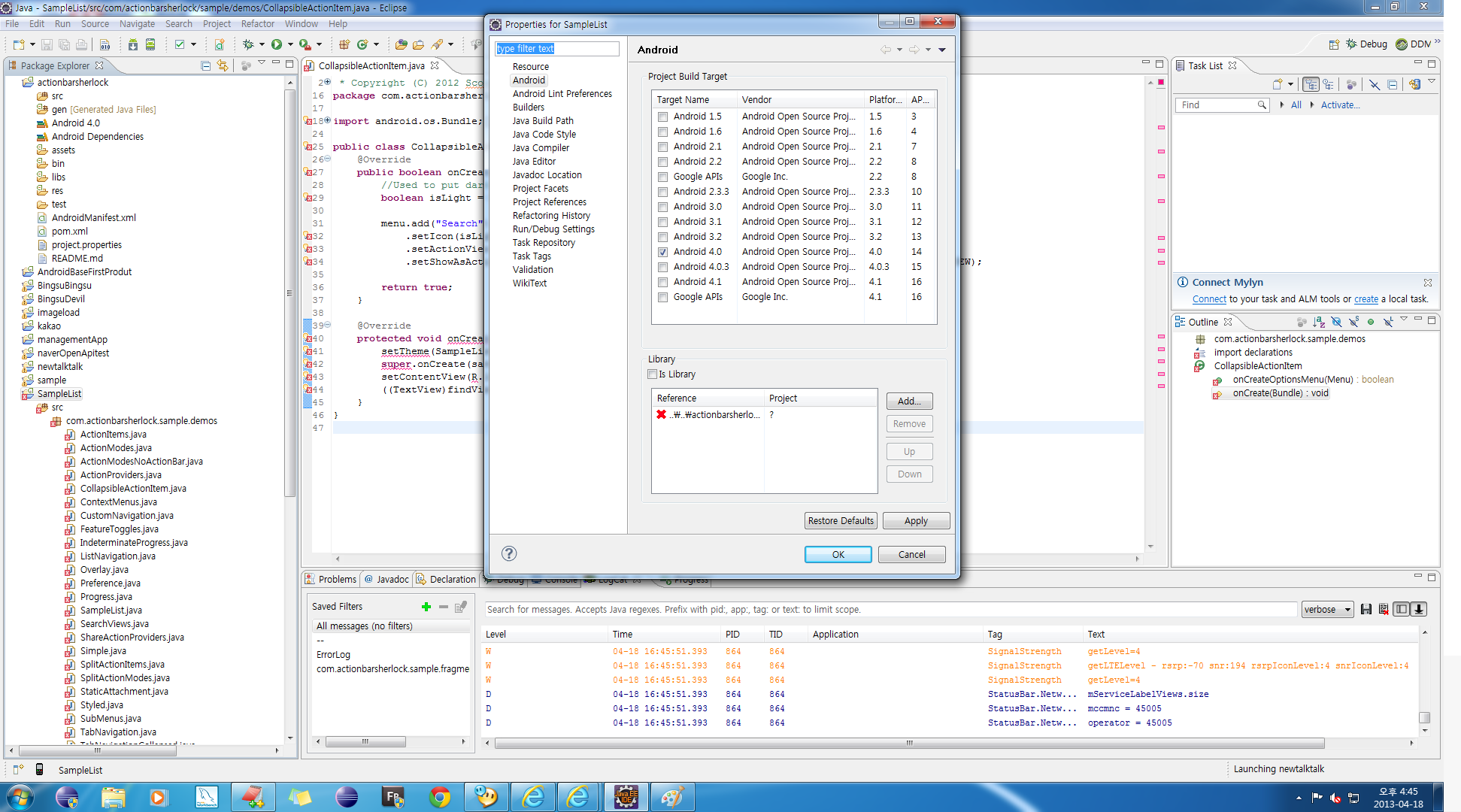Click the Search flashlight toolbar icon
Viewport: 1461px width, 812px height.
[x=437, y=44]
